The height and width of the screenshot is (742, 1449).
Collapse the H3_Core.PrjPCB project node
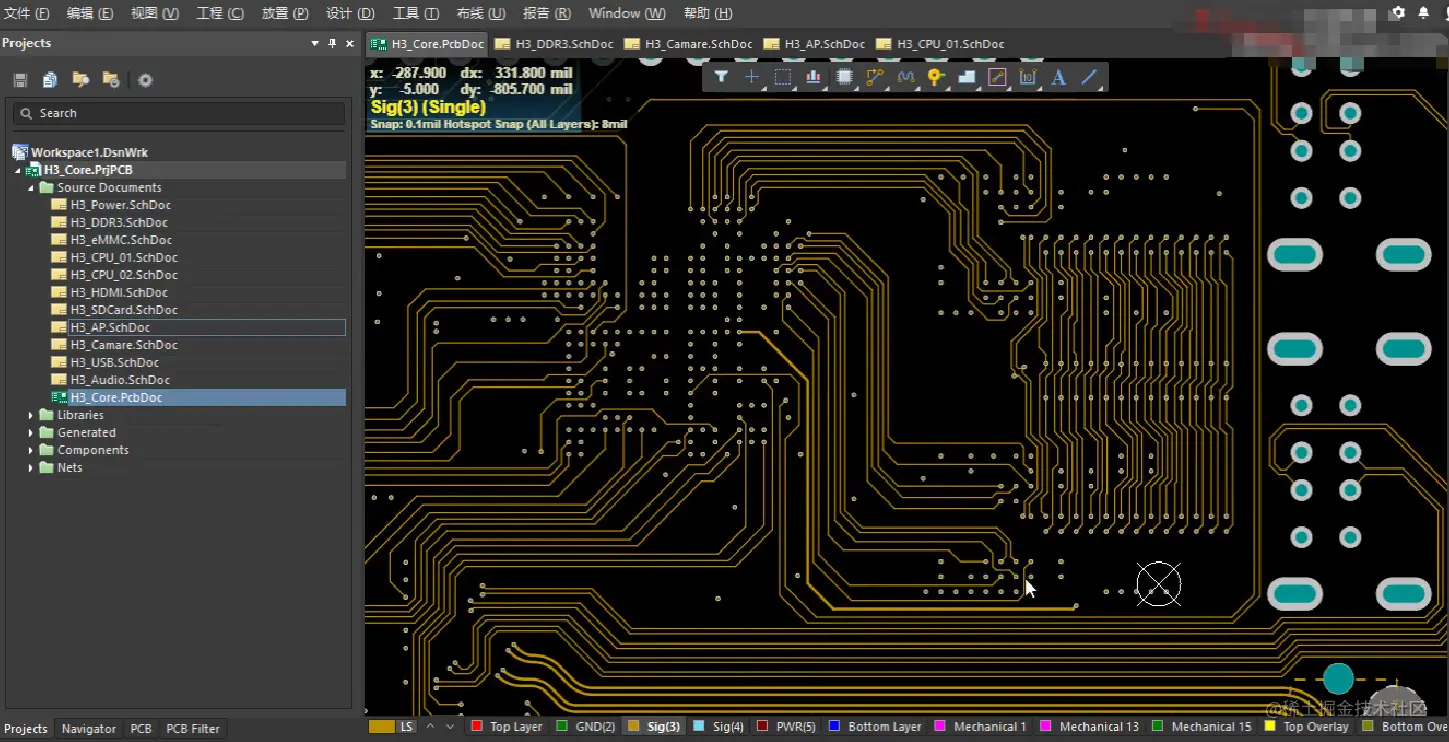point(18,170)
